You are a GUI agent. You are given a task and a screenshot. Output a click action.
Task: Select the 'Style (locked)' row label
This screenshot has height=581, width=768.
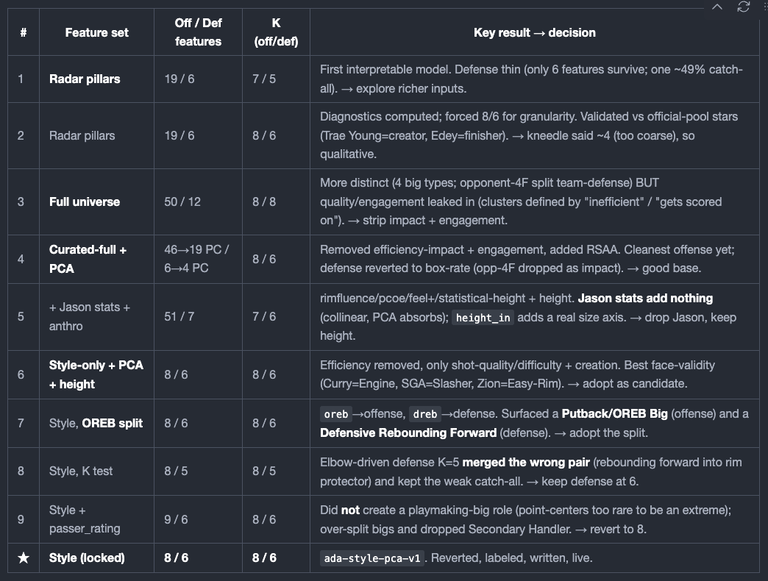pos(87,558)
